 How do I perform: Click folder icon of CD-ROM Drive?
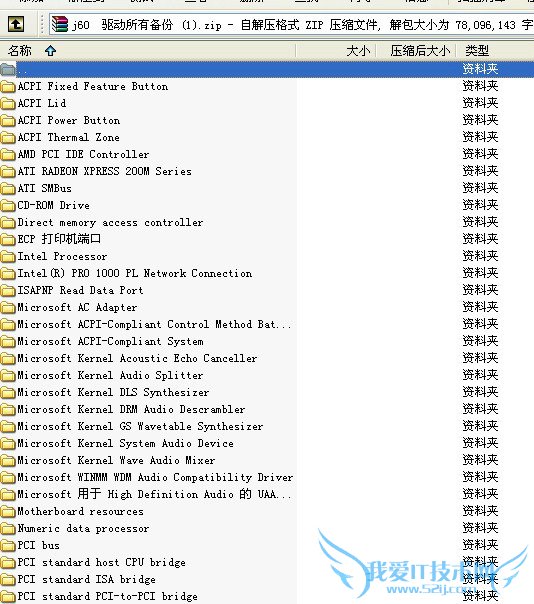coord(8,205)
